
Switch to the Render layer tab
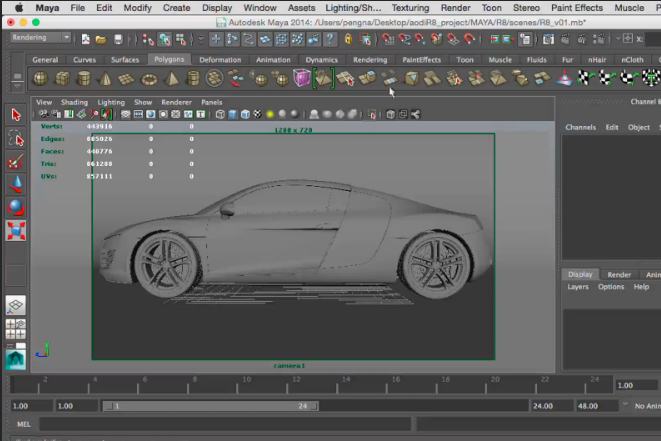click(619, 275)
